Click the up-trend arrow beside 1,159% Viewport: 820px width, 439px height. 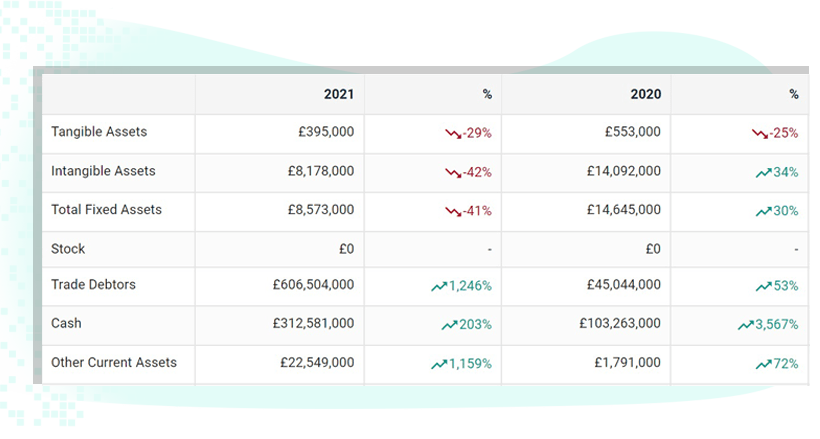[x=439, y=364]
